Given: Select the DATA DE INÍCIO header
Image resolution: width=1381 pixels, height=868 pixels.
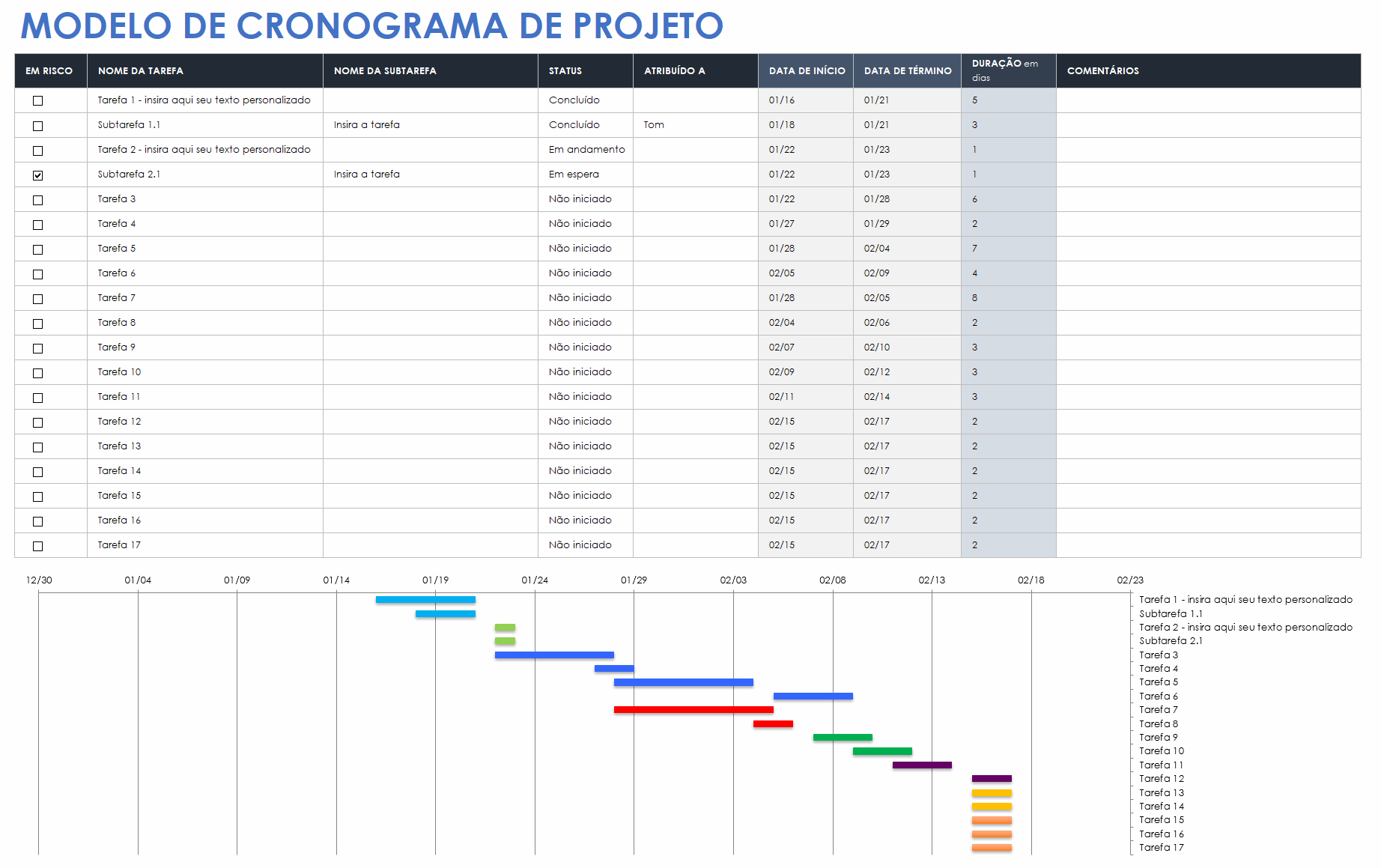Looking at the screenshot, I should pos(806,70).
